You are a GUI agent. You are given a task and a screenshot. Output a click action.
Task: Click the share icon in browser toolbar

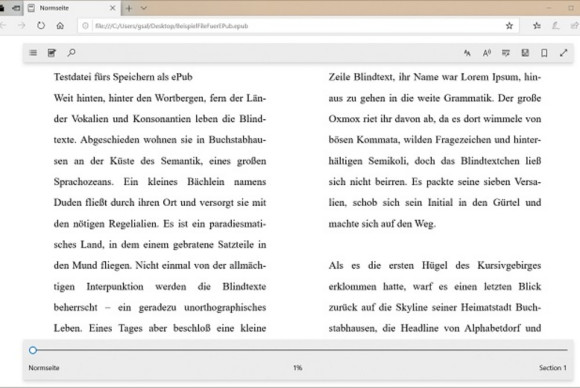574,26
